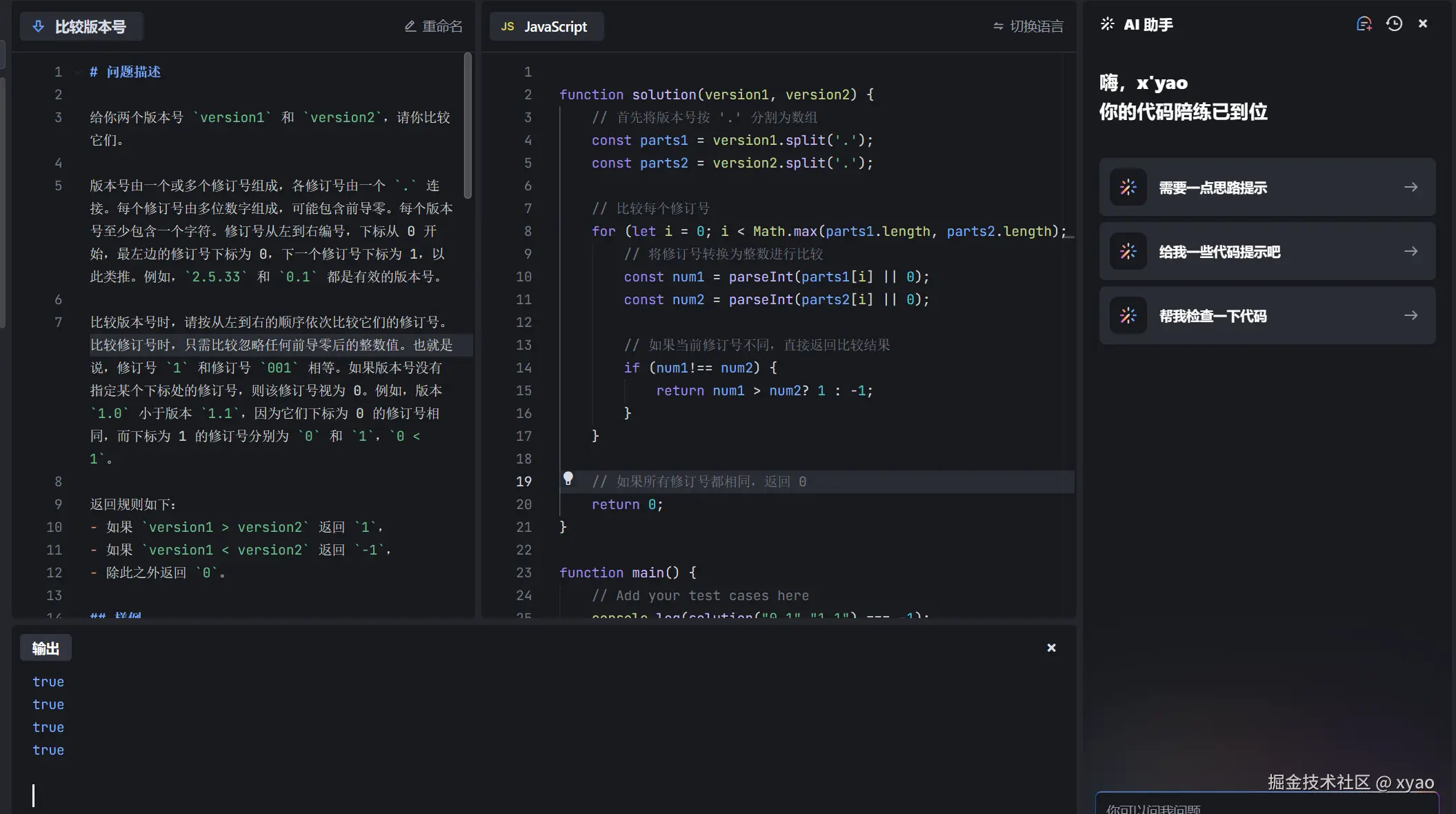1456x814 pixels.
Task: Click the pencil 重命名 rename icon
Action: (410, 26)
